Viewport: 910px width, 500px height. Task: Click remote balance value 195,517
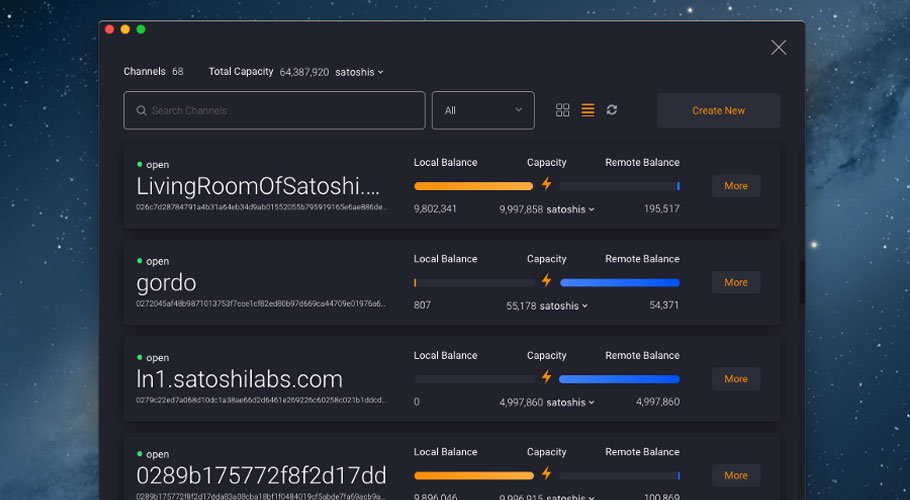point(662,209)
